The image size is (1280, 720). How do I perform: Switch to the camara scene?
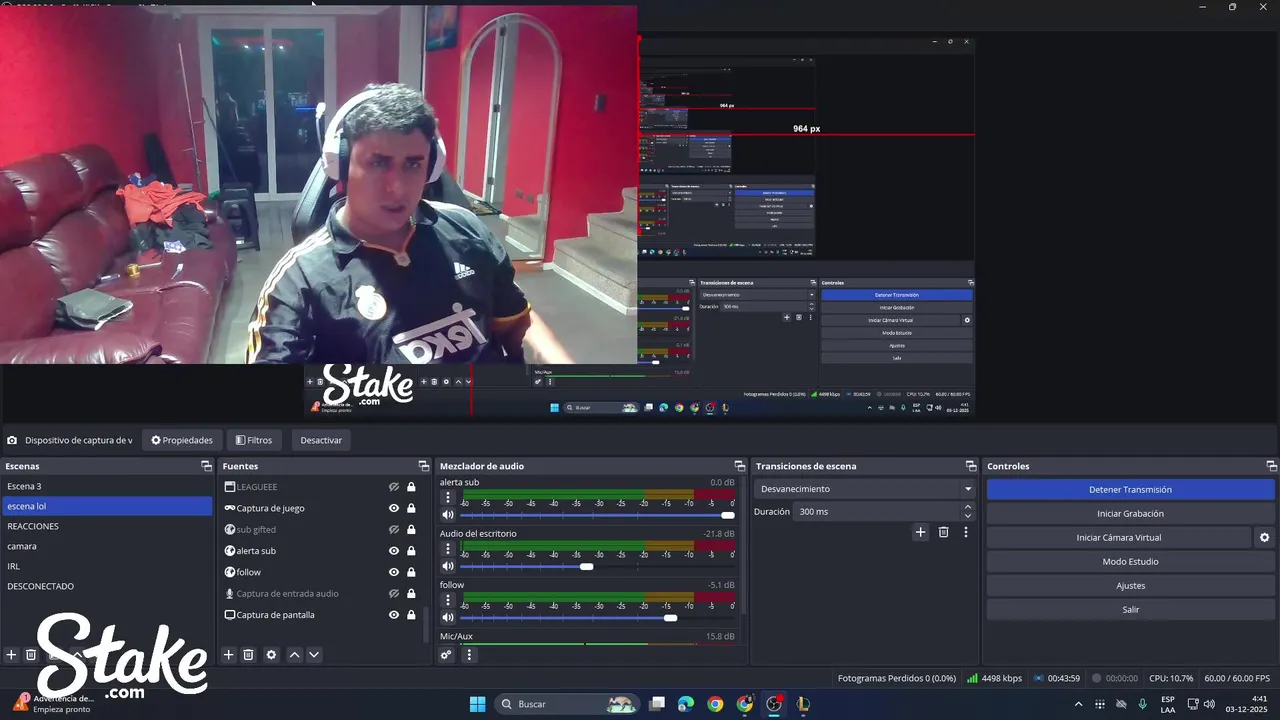106,546
